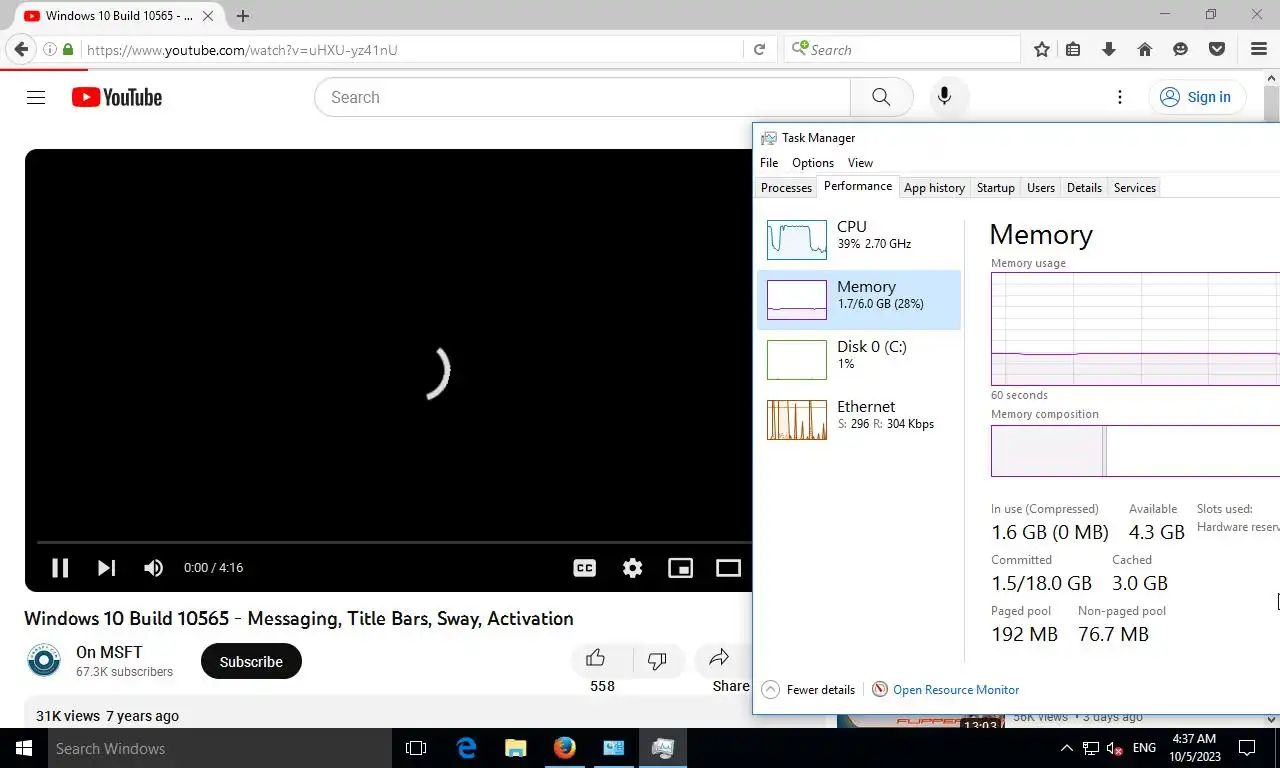Open YouTube guide hamburger menu
The height and width of the screenshot is (768, 1280).
(x=36, y=97)
